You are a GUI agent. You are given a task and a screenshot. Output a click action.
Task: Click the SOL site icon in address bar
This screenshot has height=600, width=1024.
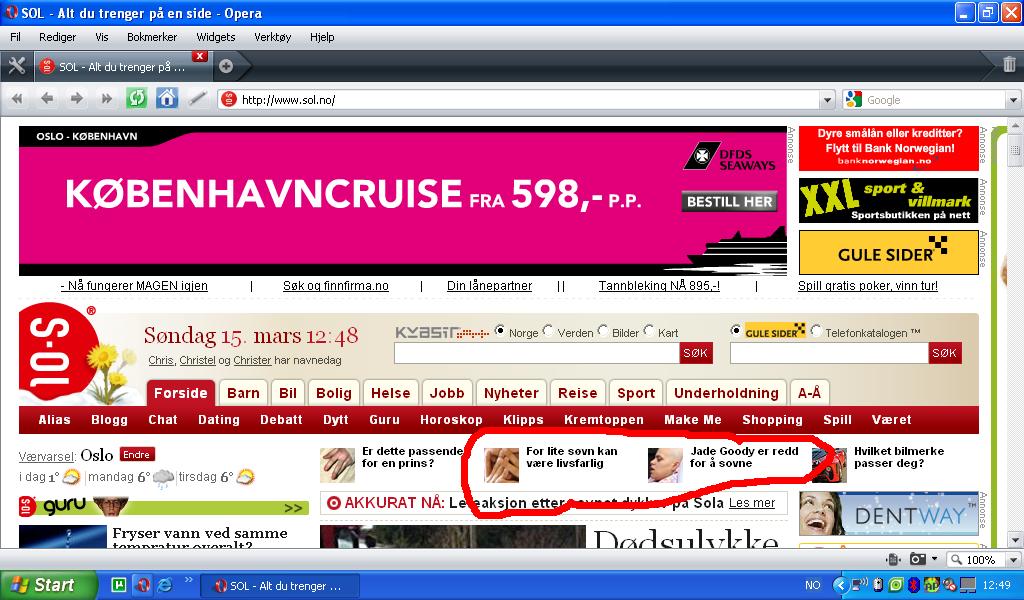click(229, 99)
